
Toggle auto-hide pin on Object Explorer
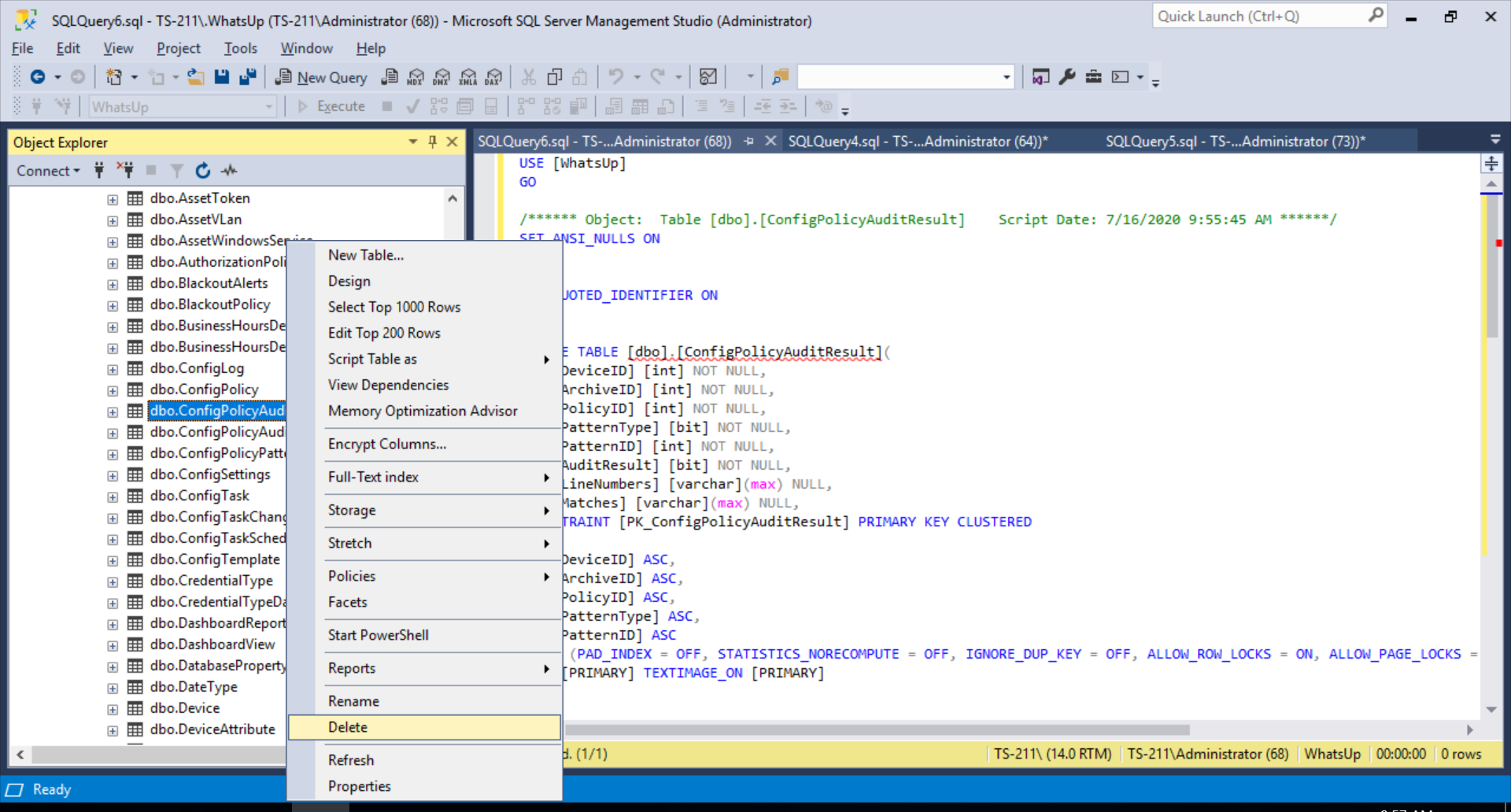431,142
